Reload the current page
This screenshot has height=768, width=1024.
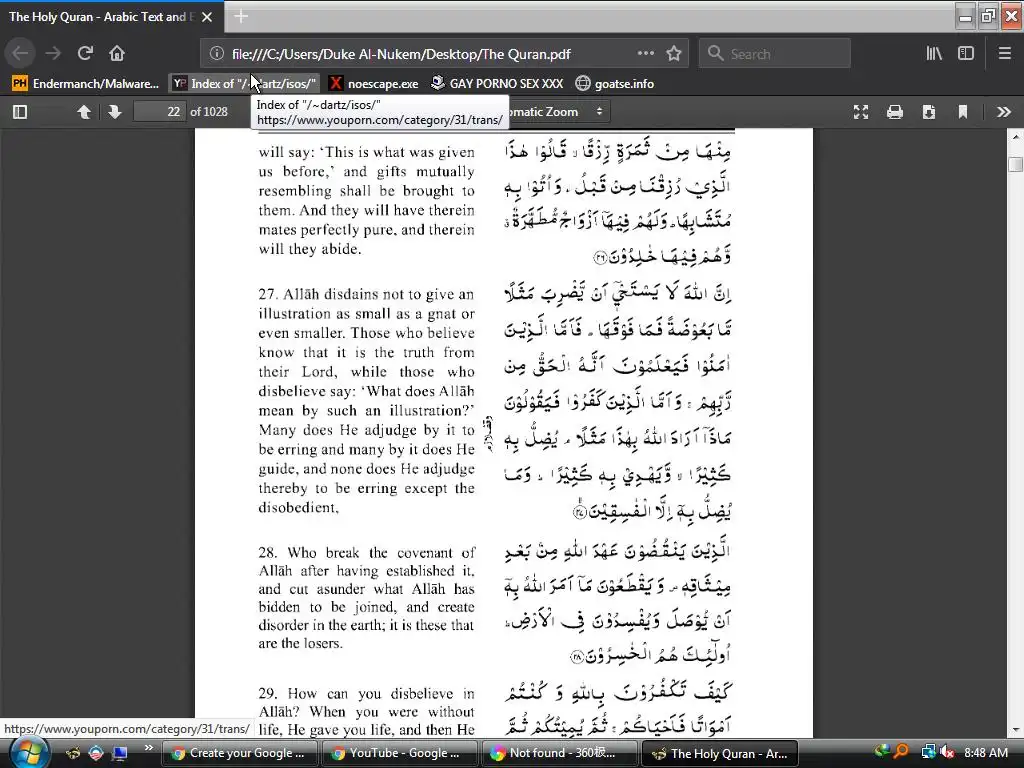point(85,54)
